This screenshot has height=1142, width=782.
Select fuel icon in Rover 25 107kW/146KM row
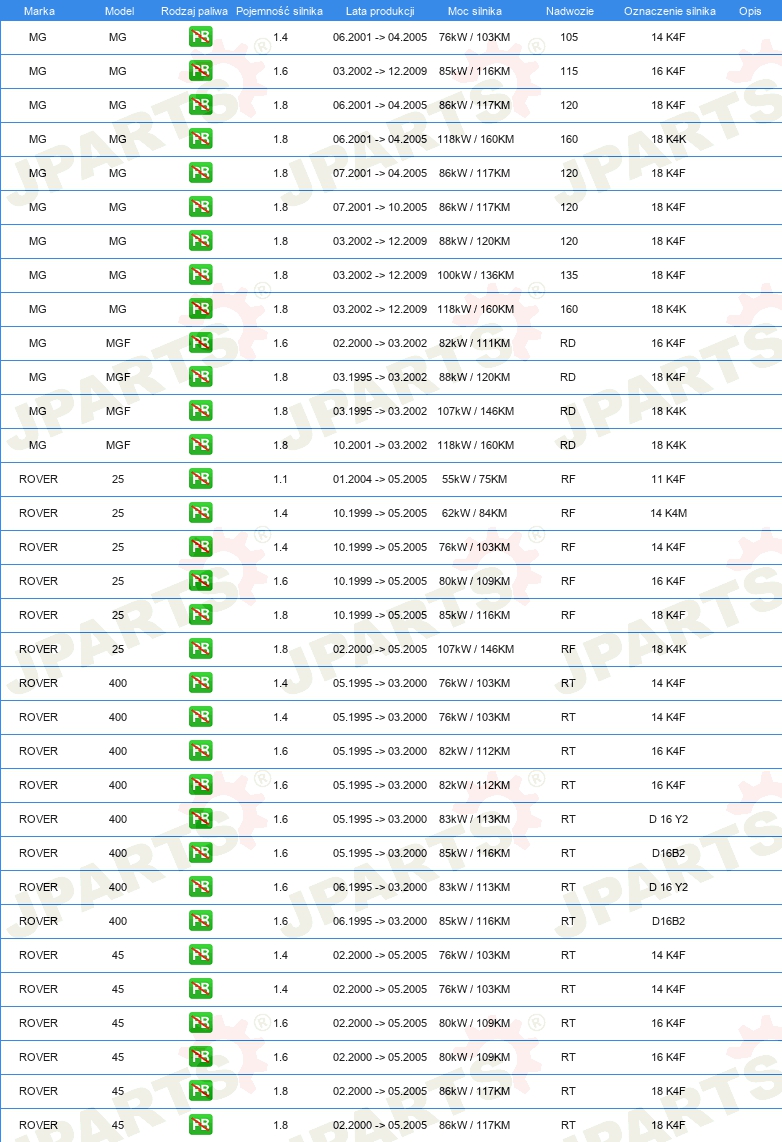pos(200,648)
